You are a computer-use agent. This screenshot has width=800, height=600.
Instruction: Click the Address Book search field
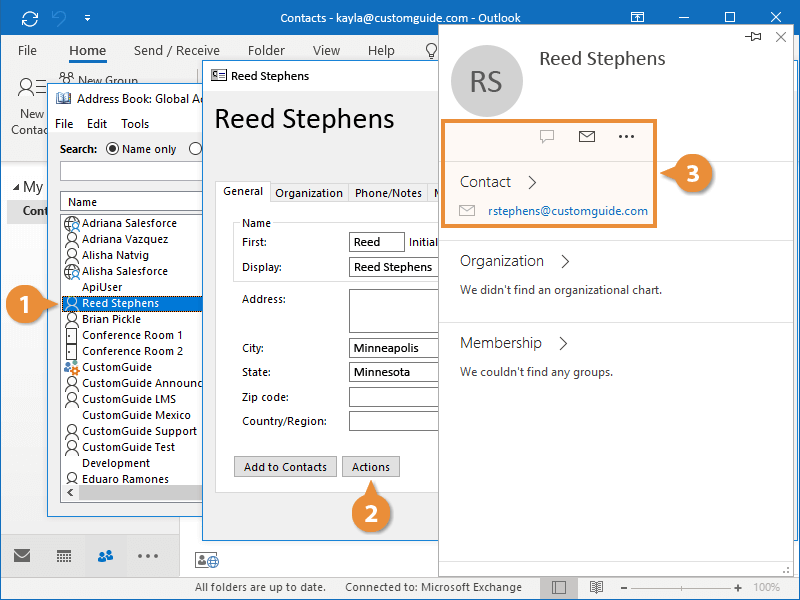tap(131, 171)
